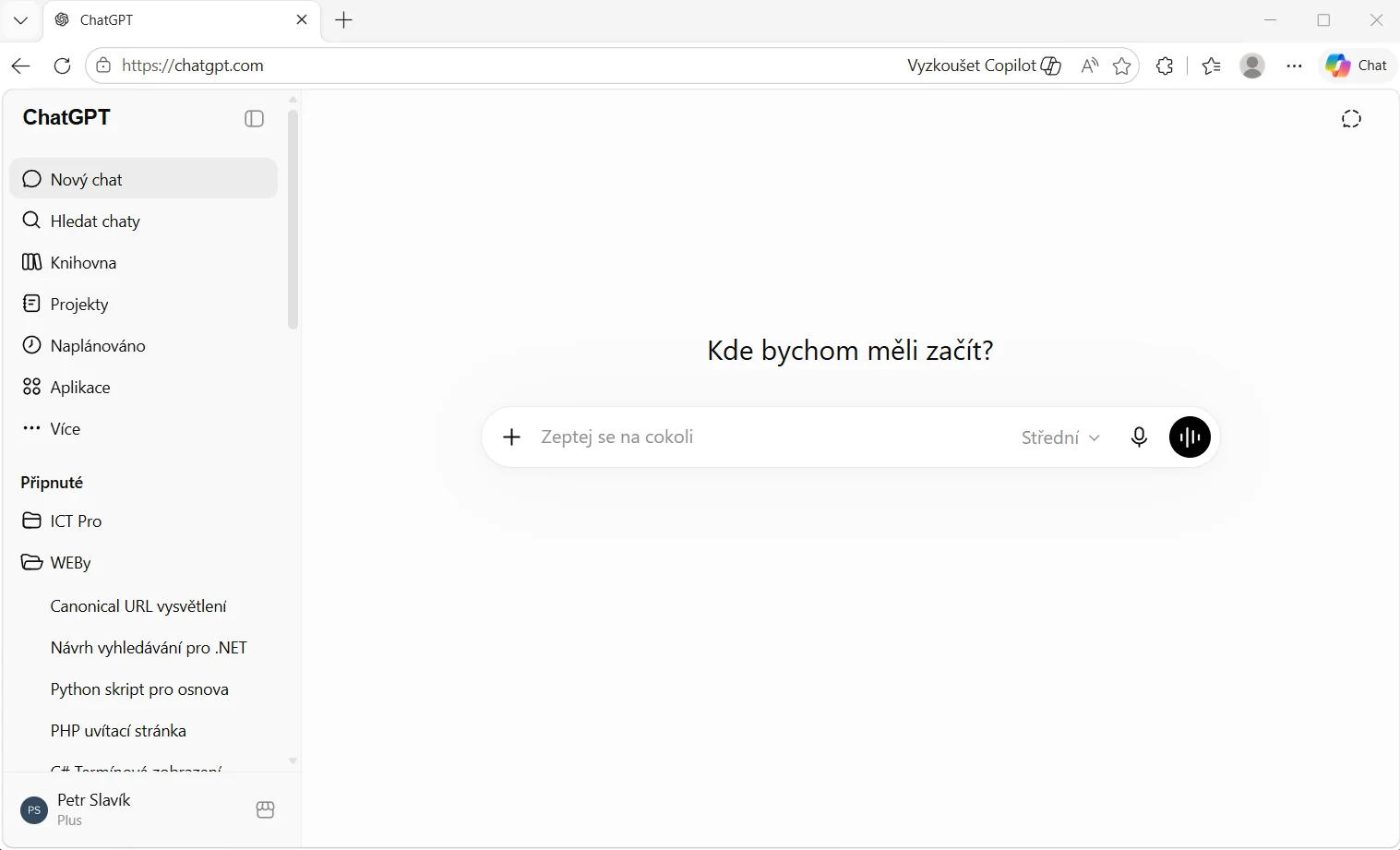Start dictation with the microphone icon
The height and width of the screenshot is (850, 1400).
[1139, 437]
